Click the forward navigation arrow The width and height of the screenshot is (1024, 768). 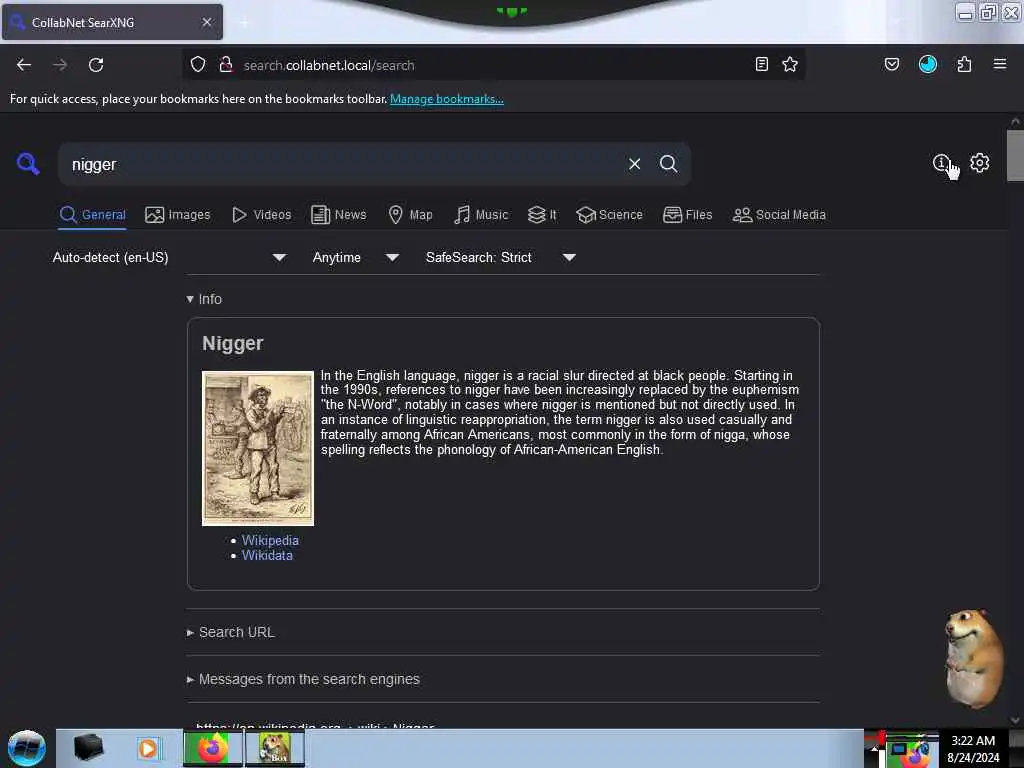[60, 65]
